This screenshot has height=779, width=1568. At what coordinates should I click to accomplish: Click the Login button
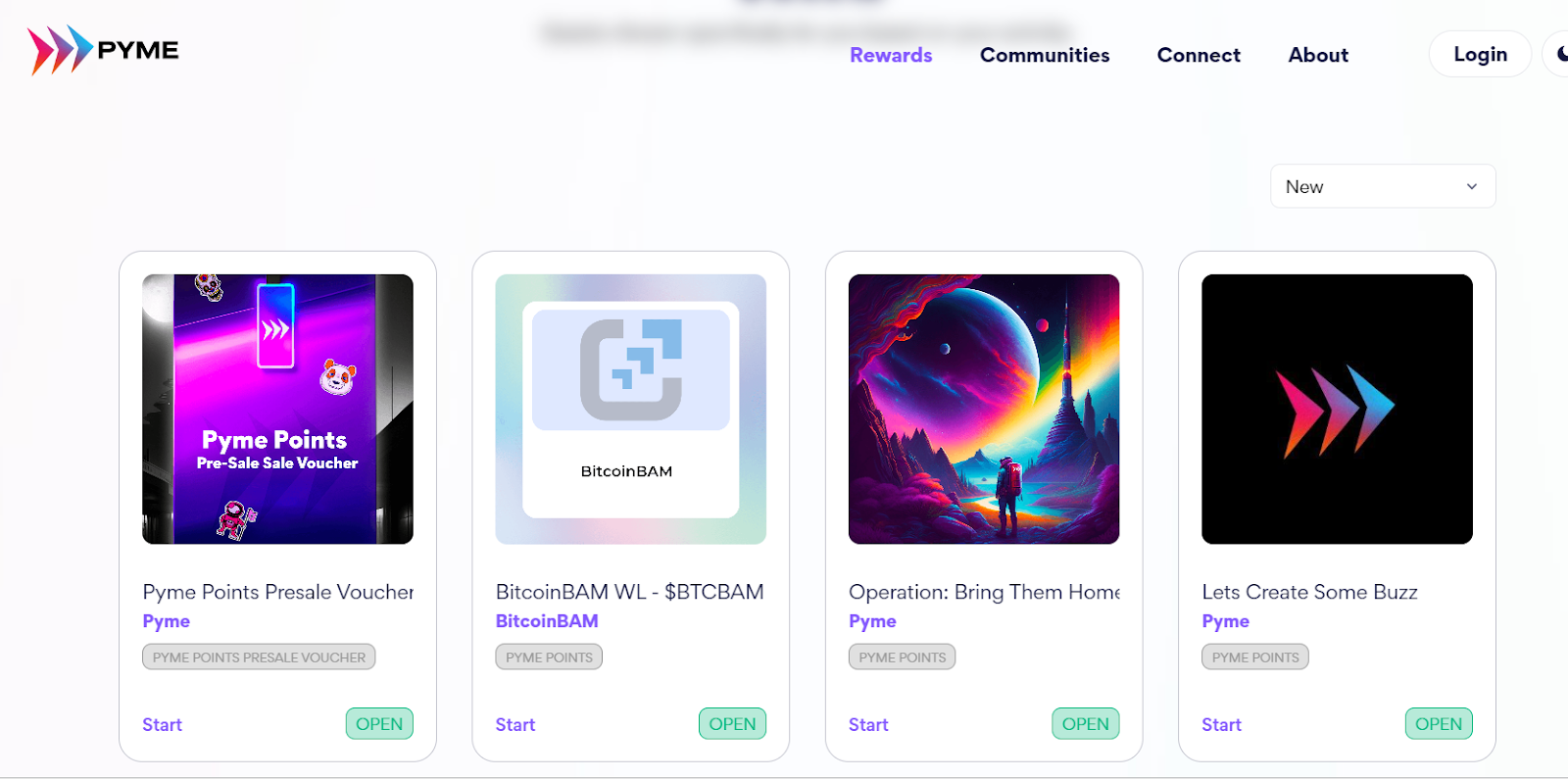(x=1480, y=54)
